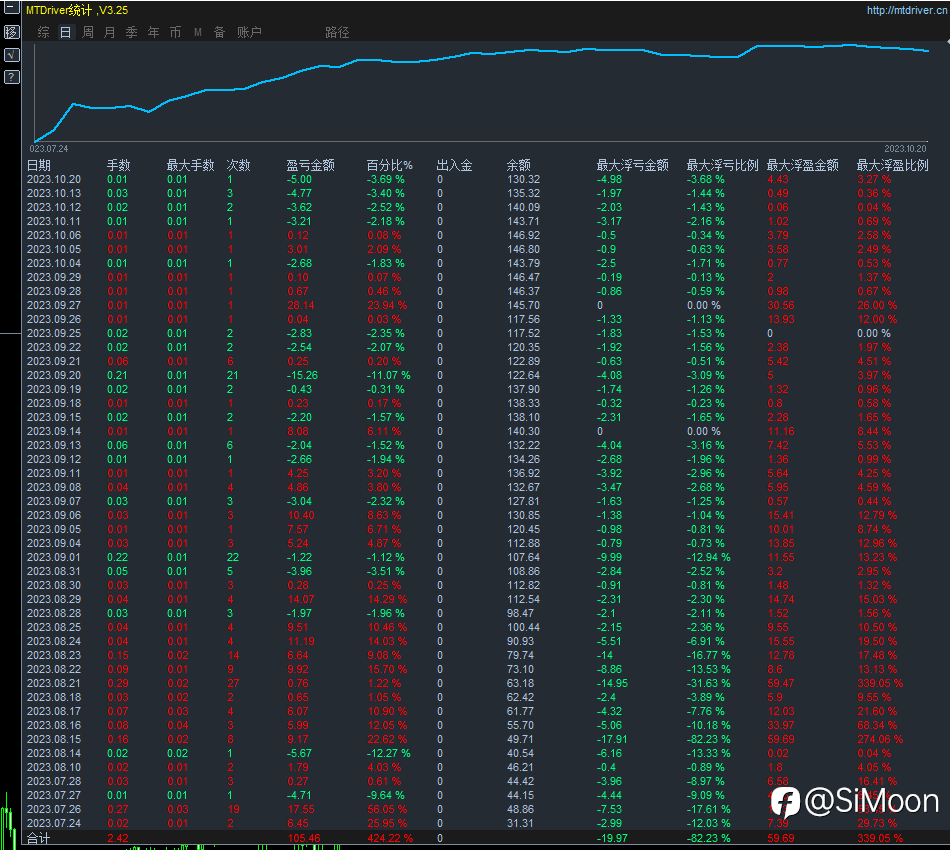Viewport: 950px width, 850px height.
Task: Open the 周 weekly tab
Action: pyautogui.click(x=88, y=32)
